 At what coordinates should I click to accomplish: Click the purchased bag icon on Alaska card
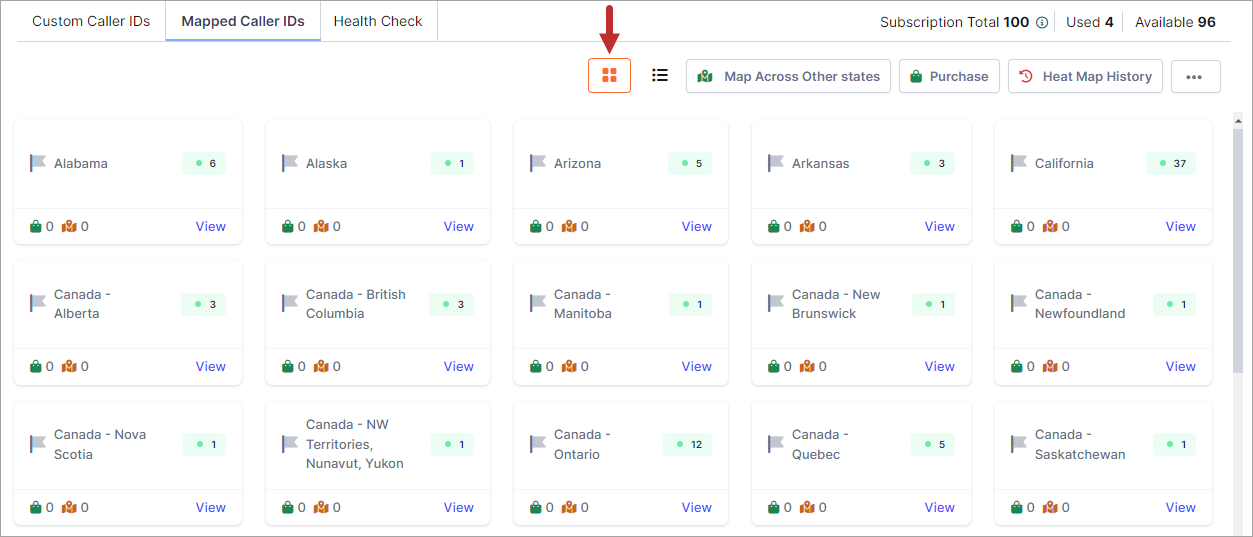[288, 226]
